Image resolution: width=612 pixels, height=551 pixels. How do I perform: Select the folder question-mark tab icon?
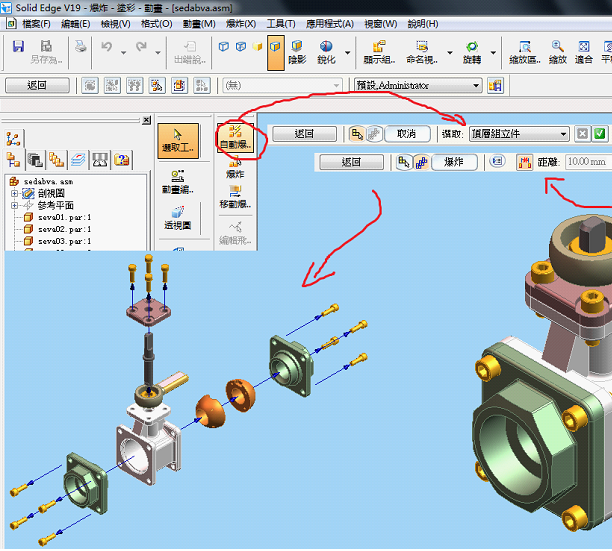(122, 160)
